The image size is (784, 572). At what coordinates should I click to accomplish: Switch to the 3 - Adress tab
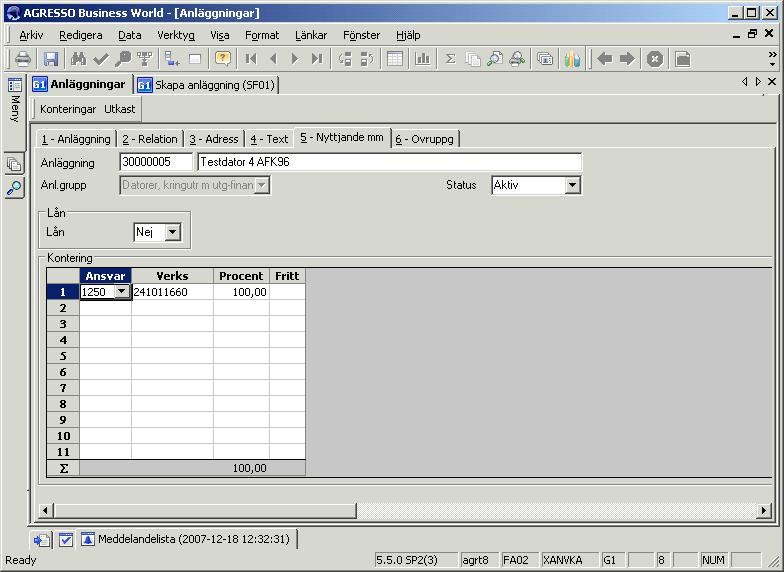click(214, 139)
